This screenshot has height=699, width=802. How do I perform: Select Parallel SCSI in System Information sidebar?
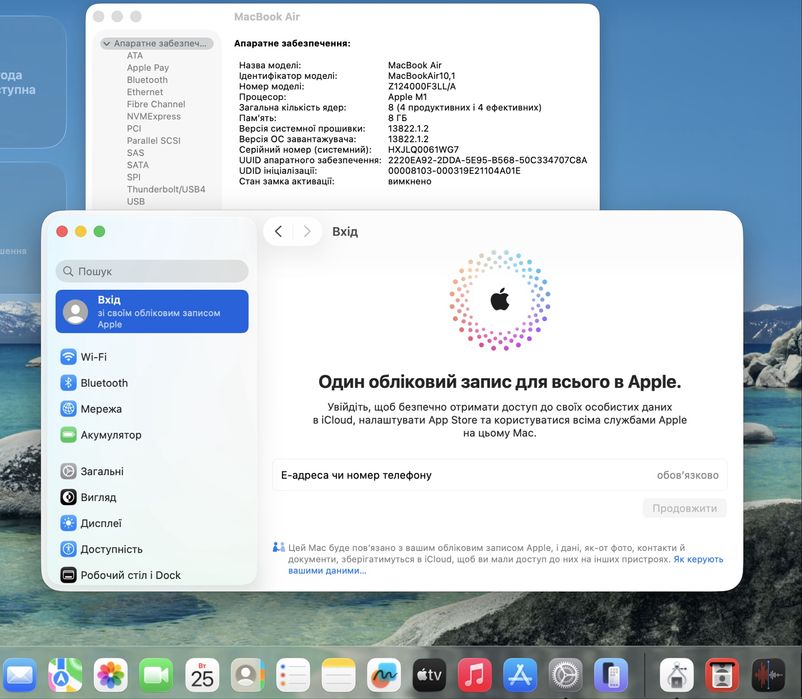[153, 141]
